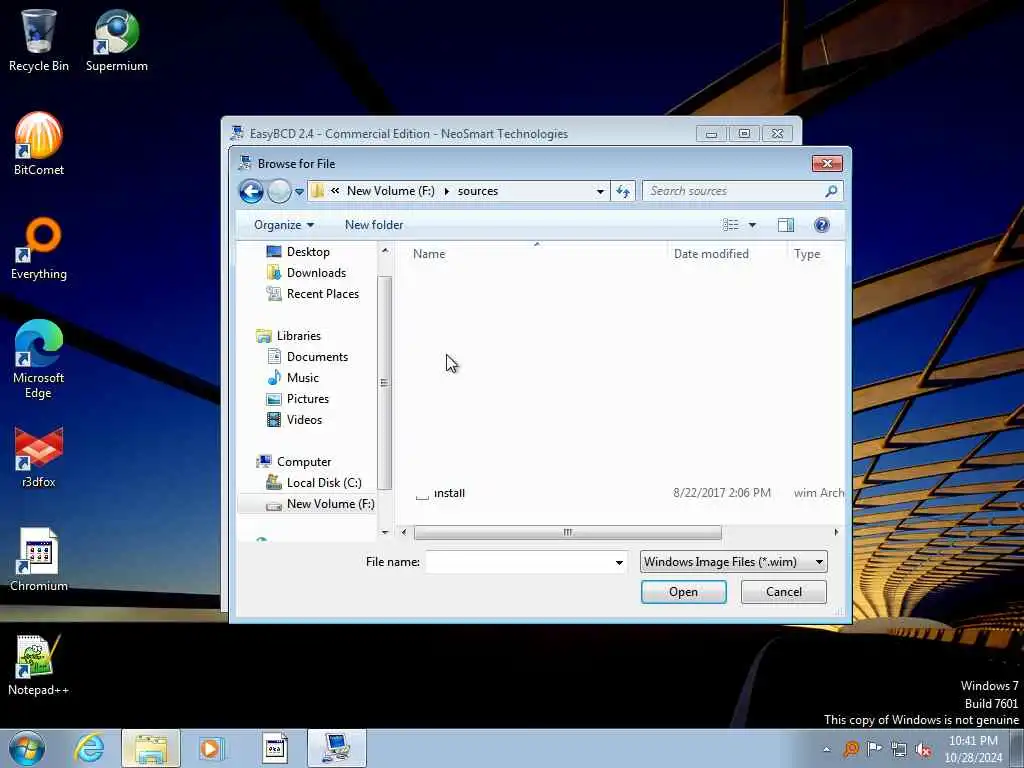Click in the File name field
This screenshot has height=768, width=1024.
coord(519,562)
